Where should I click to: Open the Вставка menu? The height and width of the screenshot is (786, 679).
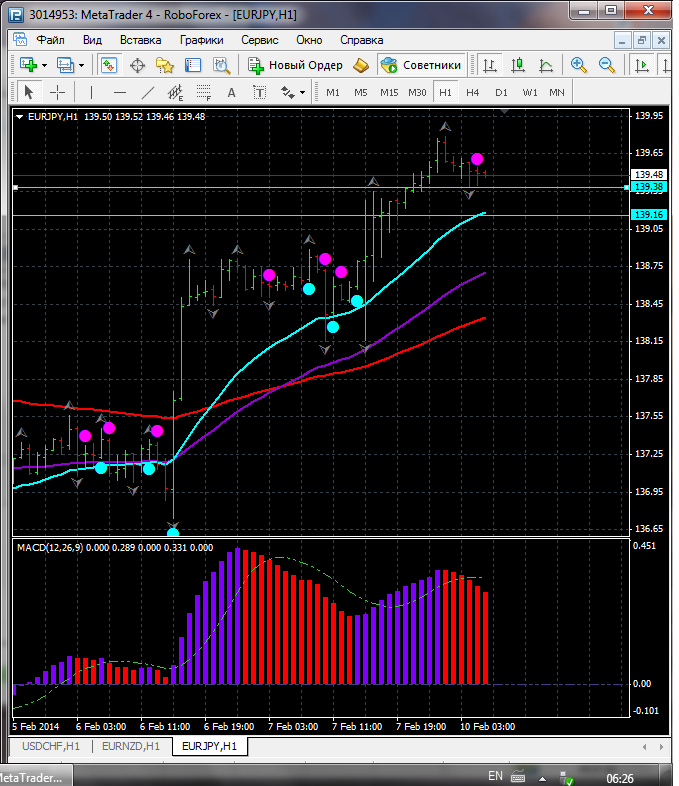[x=140, y=40]
